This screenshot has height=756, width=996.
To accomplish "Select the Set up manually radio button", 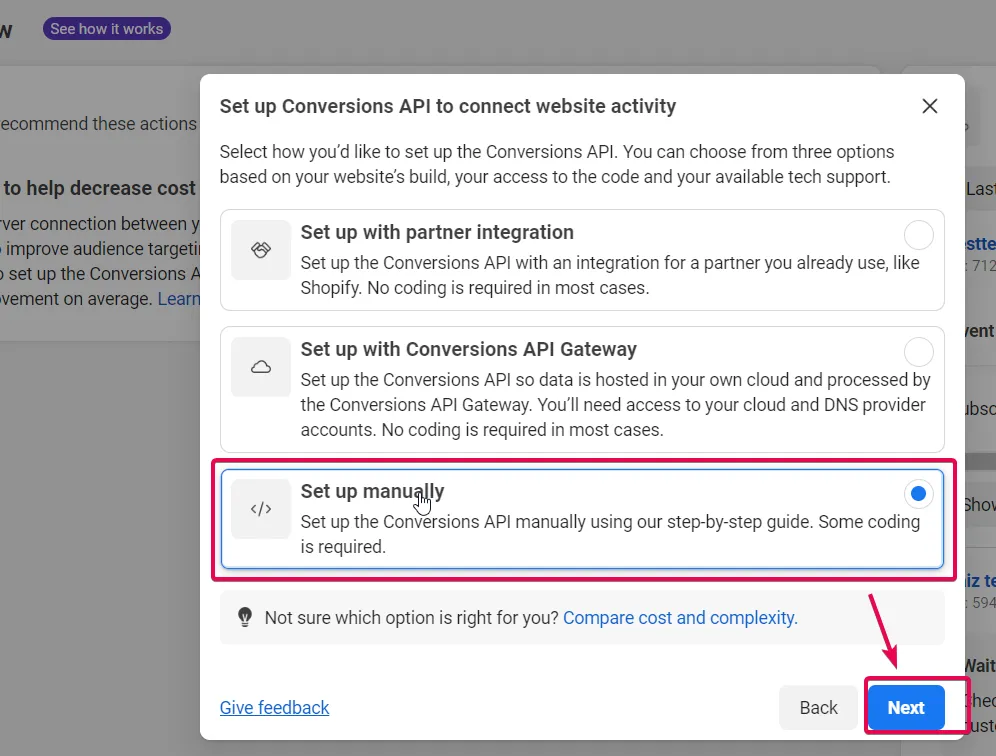I will [918, 494].
